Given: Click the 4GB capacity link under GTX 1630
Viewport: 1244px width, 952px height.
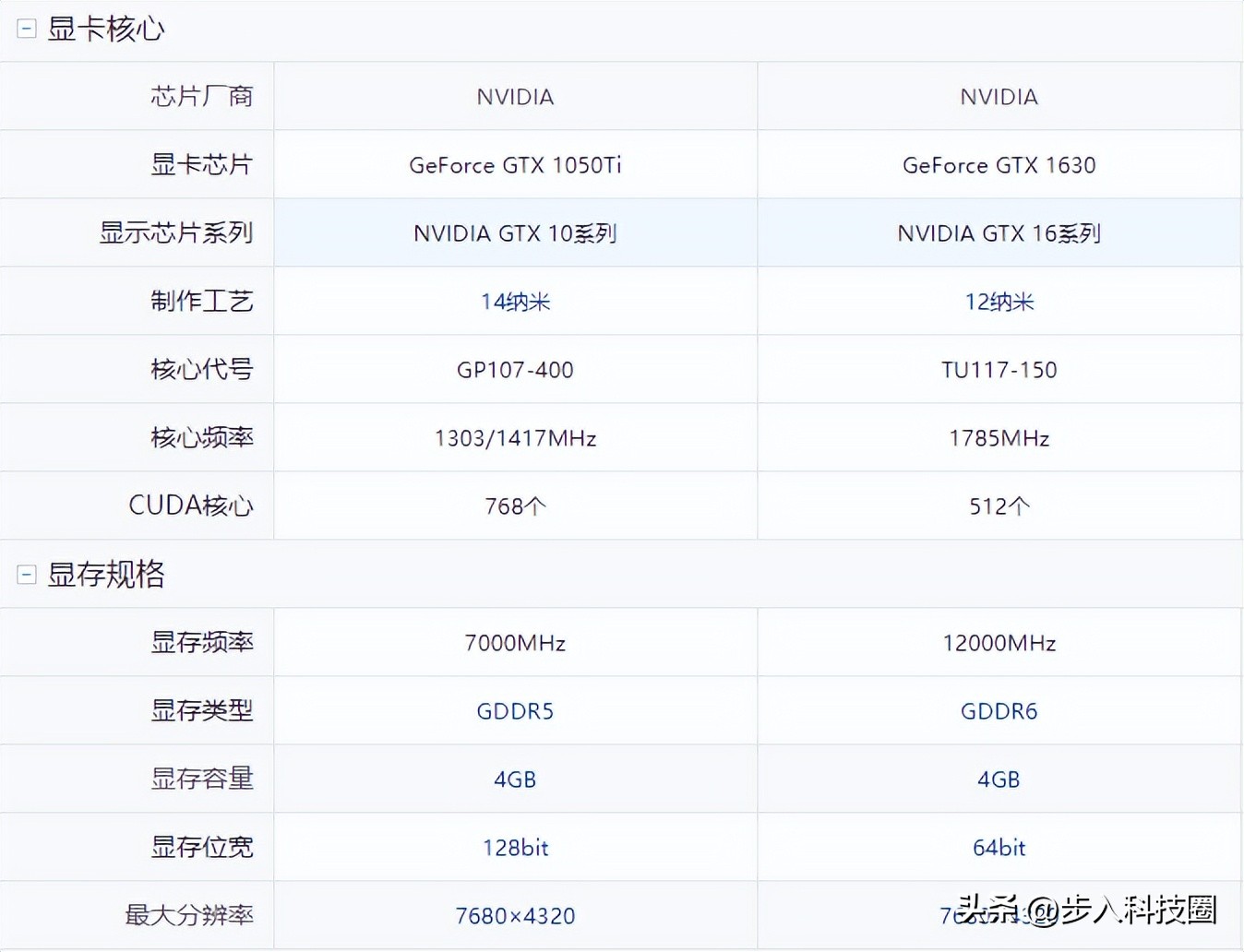Looking at the screenshot, I should pyautogui.click(x=999, y=779).
